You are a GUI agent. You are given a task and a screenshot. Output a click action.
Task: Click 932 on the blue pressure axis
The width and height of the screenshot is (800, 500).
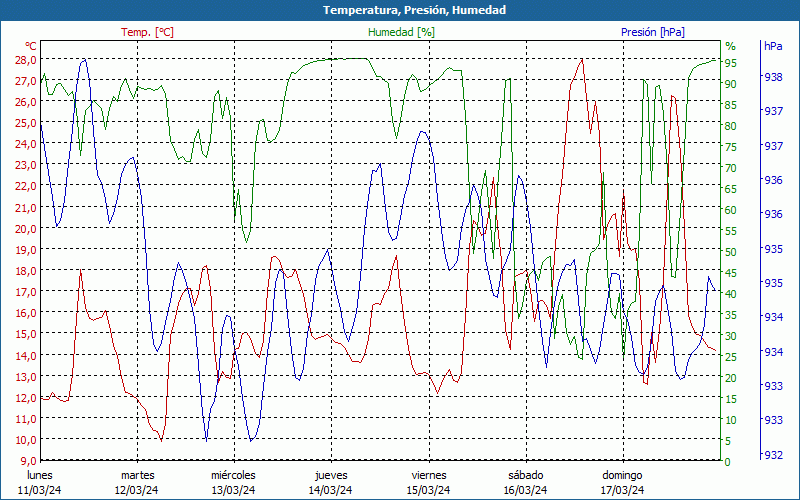pyautogui.click(x=773, y=455)
